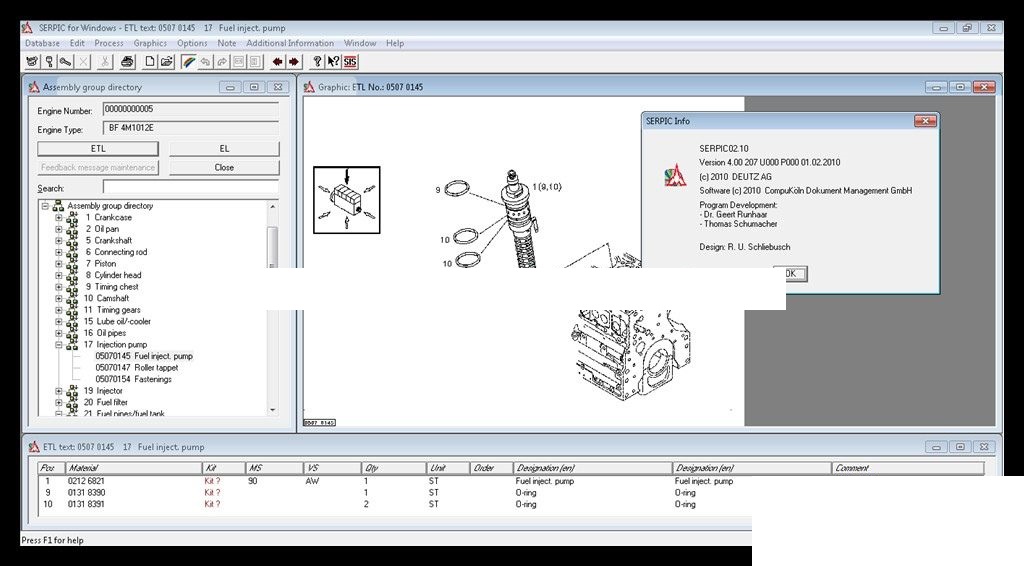This screenshot has height=566, width=1024.
Task: Select 05070147 Roller tappet in the tree
Action: pos(136,368)
